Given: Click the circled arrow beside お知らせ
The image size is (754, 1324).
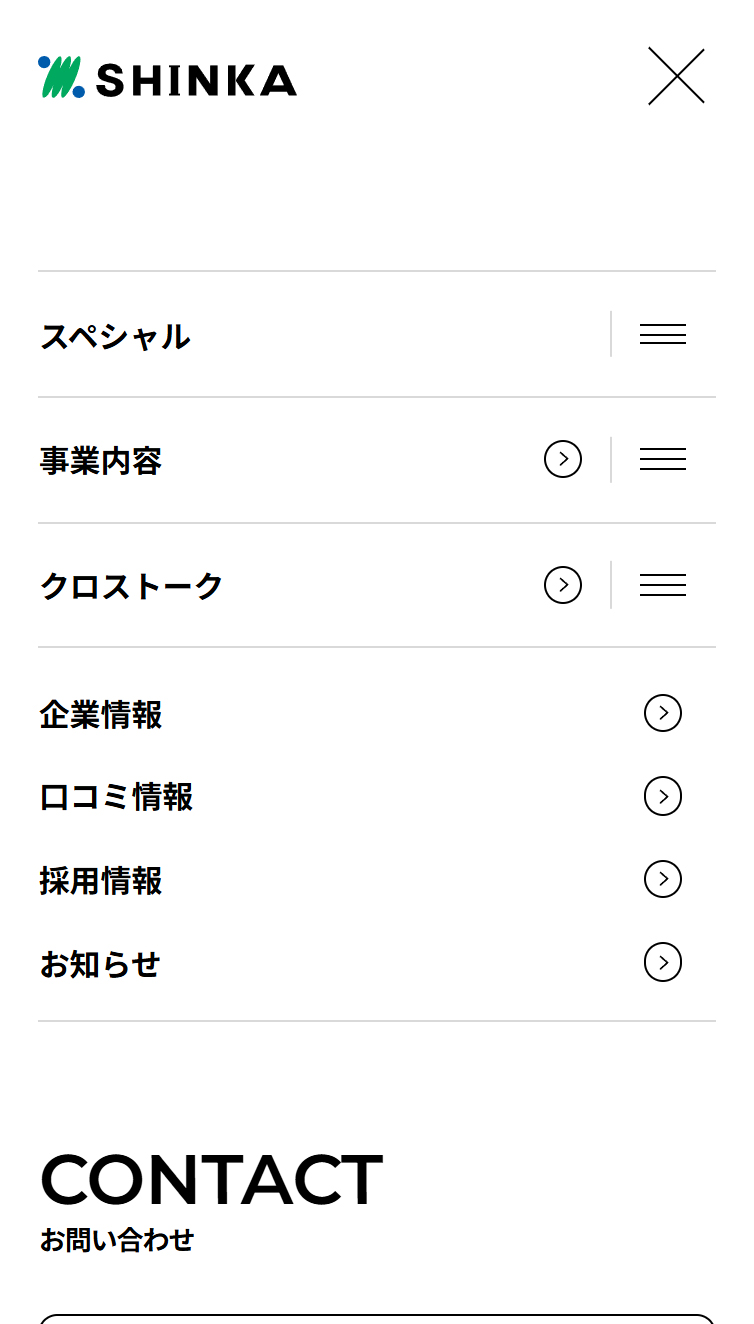Looking at the screenshot, I should pyautogui.click(x=663, y=963).
